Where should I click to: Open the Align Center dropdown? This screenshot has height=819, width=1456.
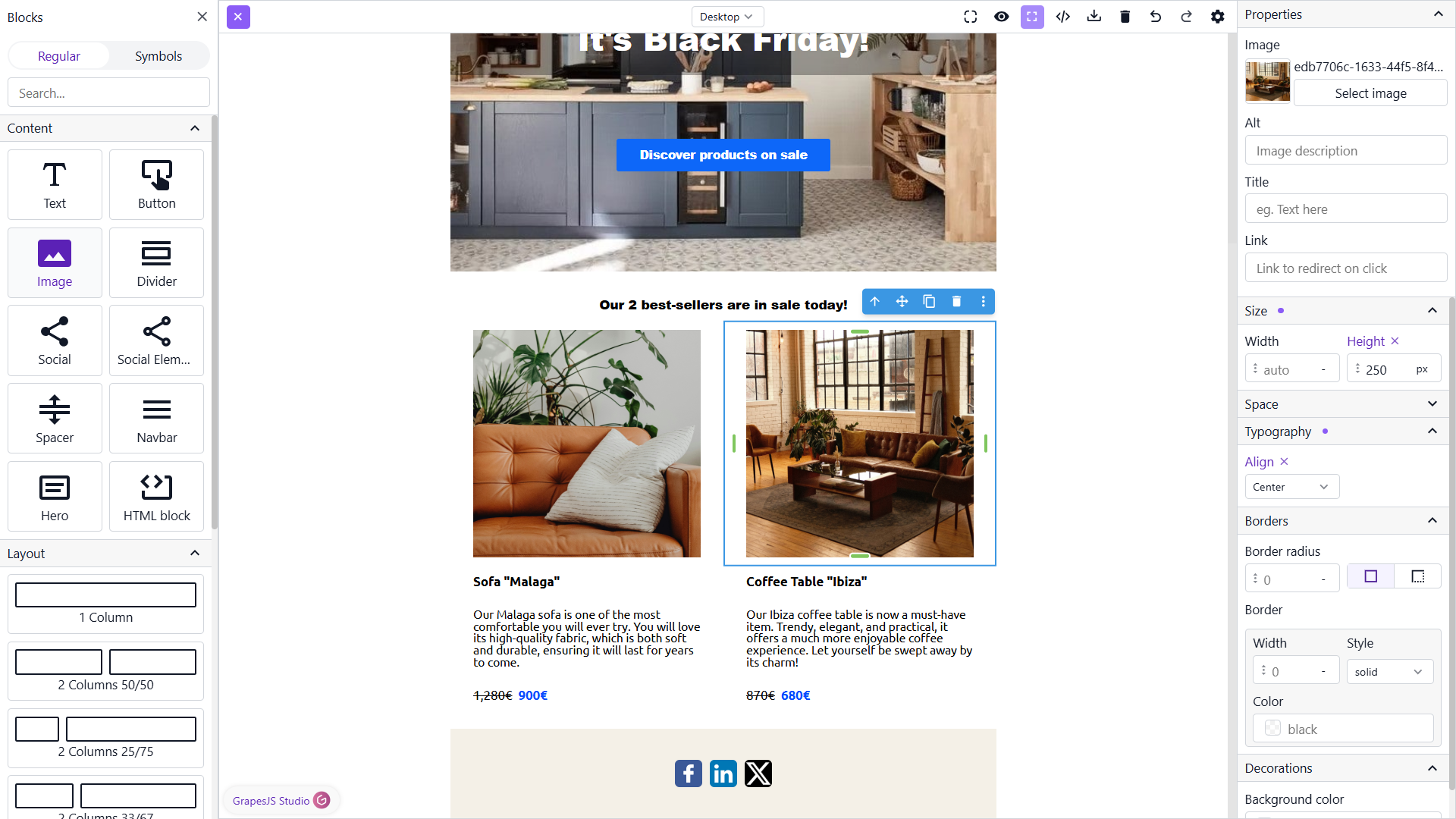(x=1292, y=487)
